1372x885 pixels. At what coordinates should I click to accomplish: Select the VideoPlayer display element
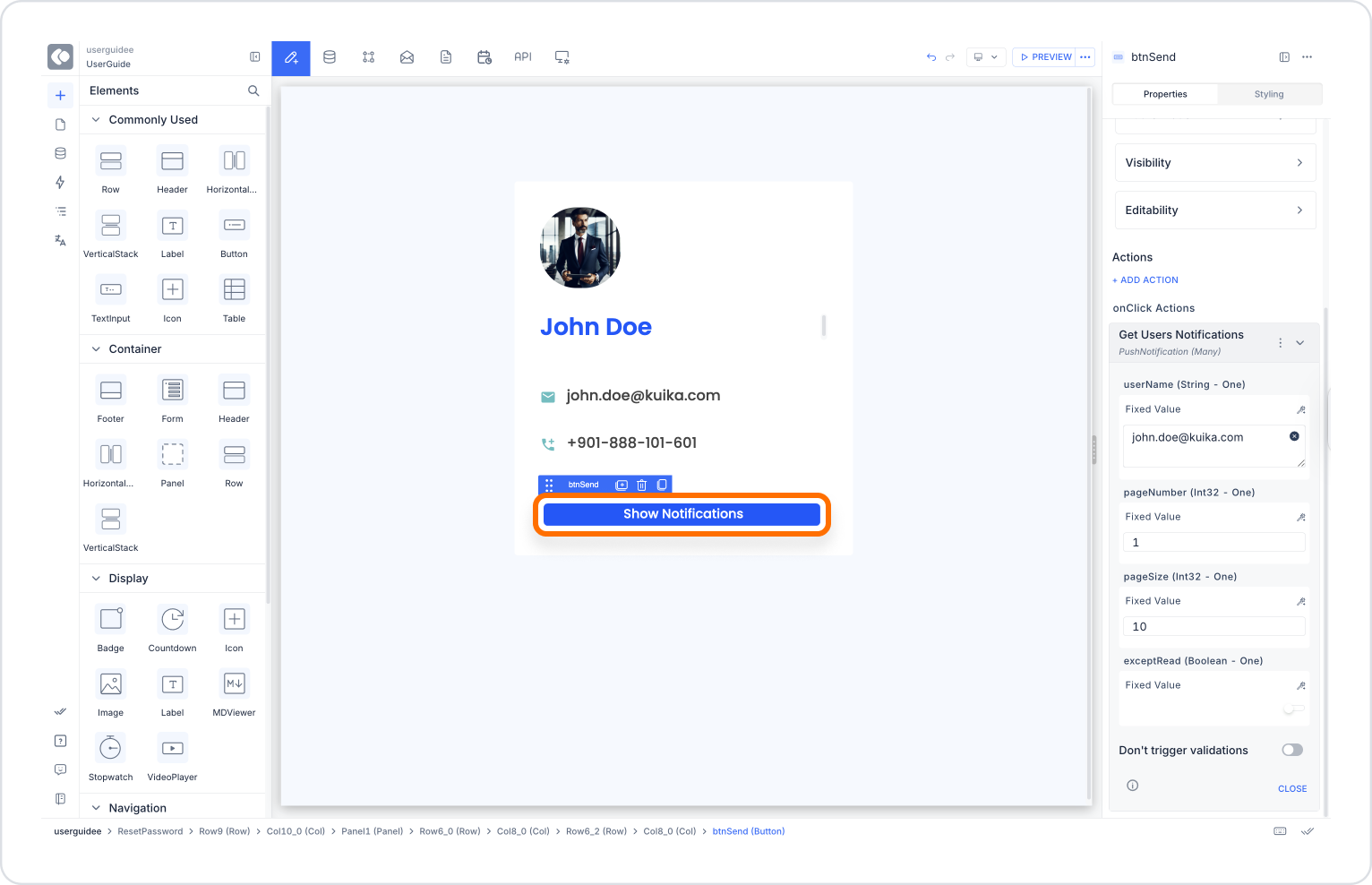pos(173,757)
